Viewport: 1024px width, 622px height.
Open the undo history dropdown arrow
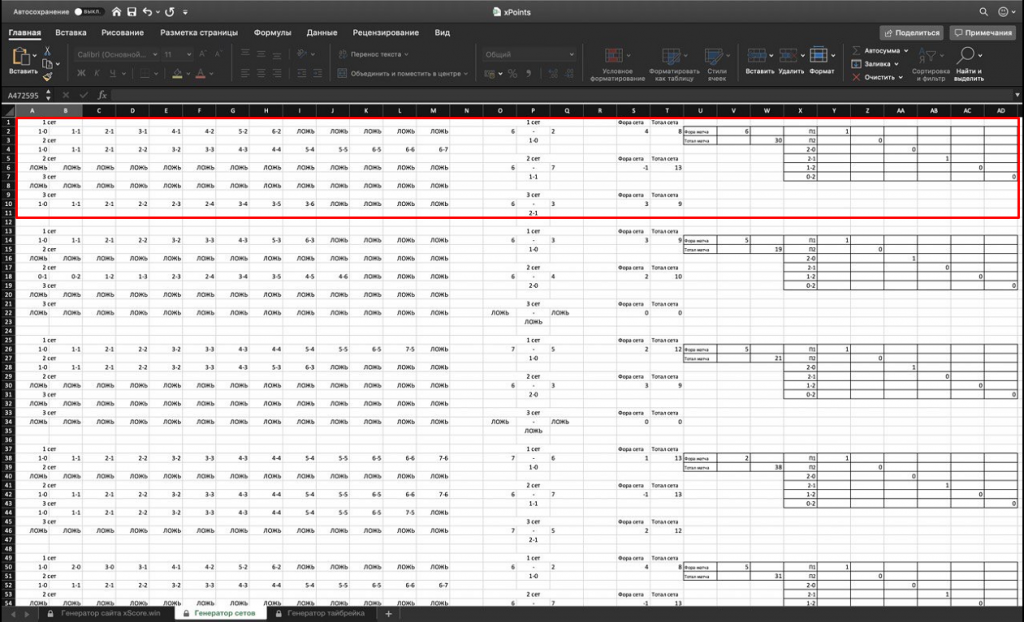pos(157,12)
